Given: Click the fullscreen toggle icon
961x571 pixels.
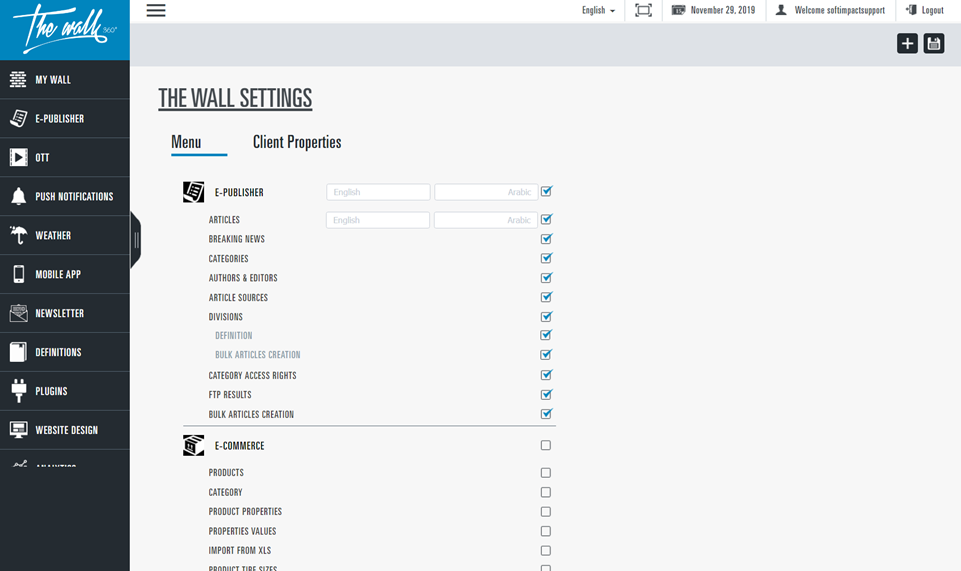Looking at the screenshot, I should click(644, 10).
